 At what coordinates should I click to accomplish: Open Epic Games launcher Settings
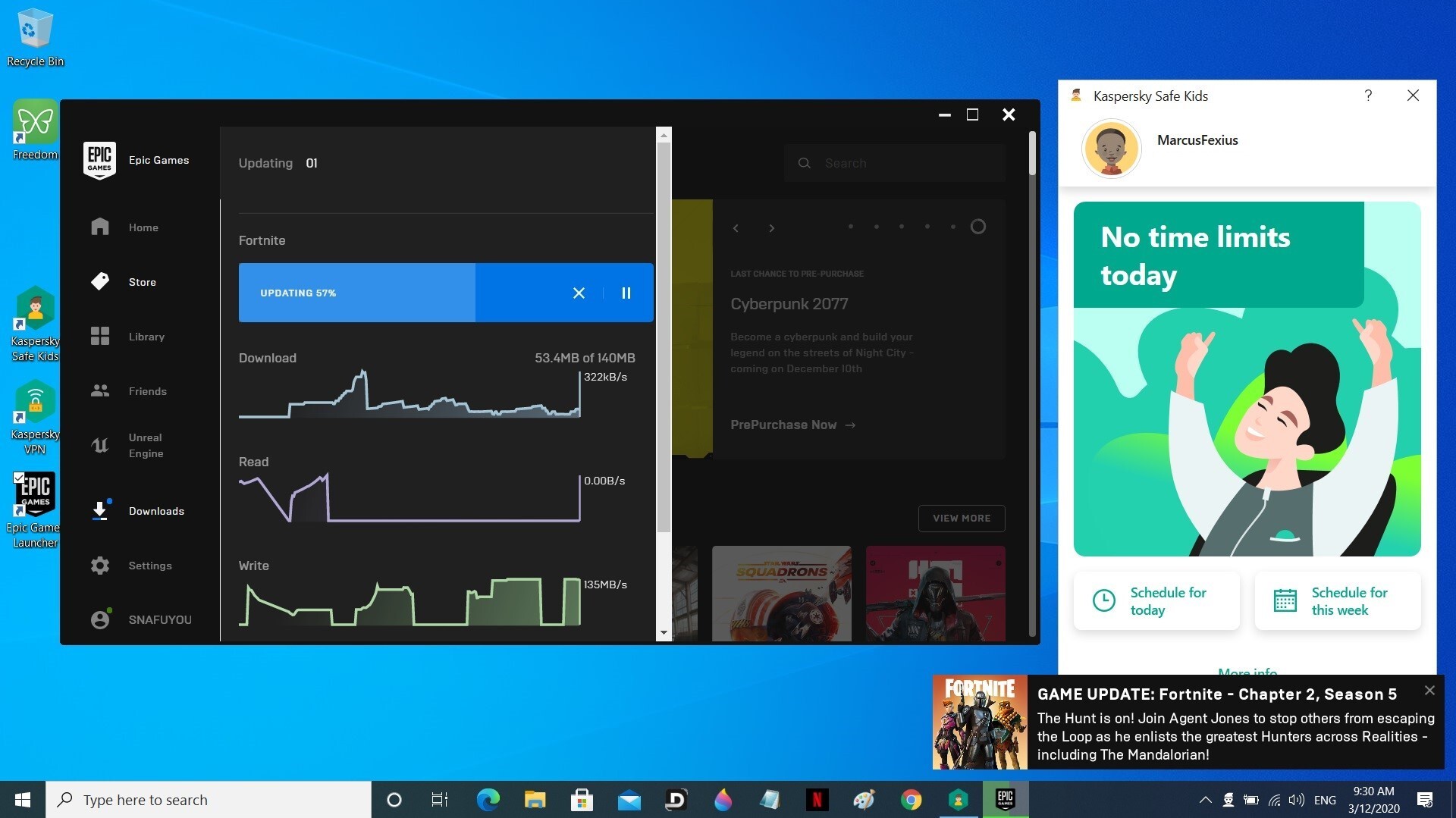(131, 566)
